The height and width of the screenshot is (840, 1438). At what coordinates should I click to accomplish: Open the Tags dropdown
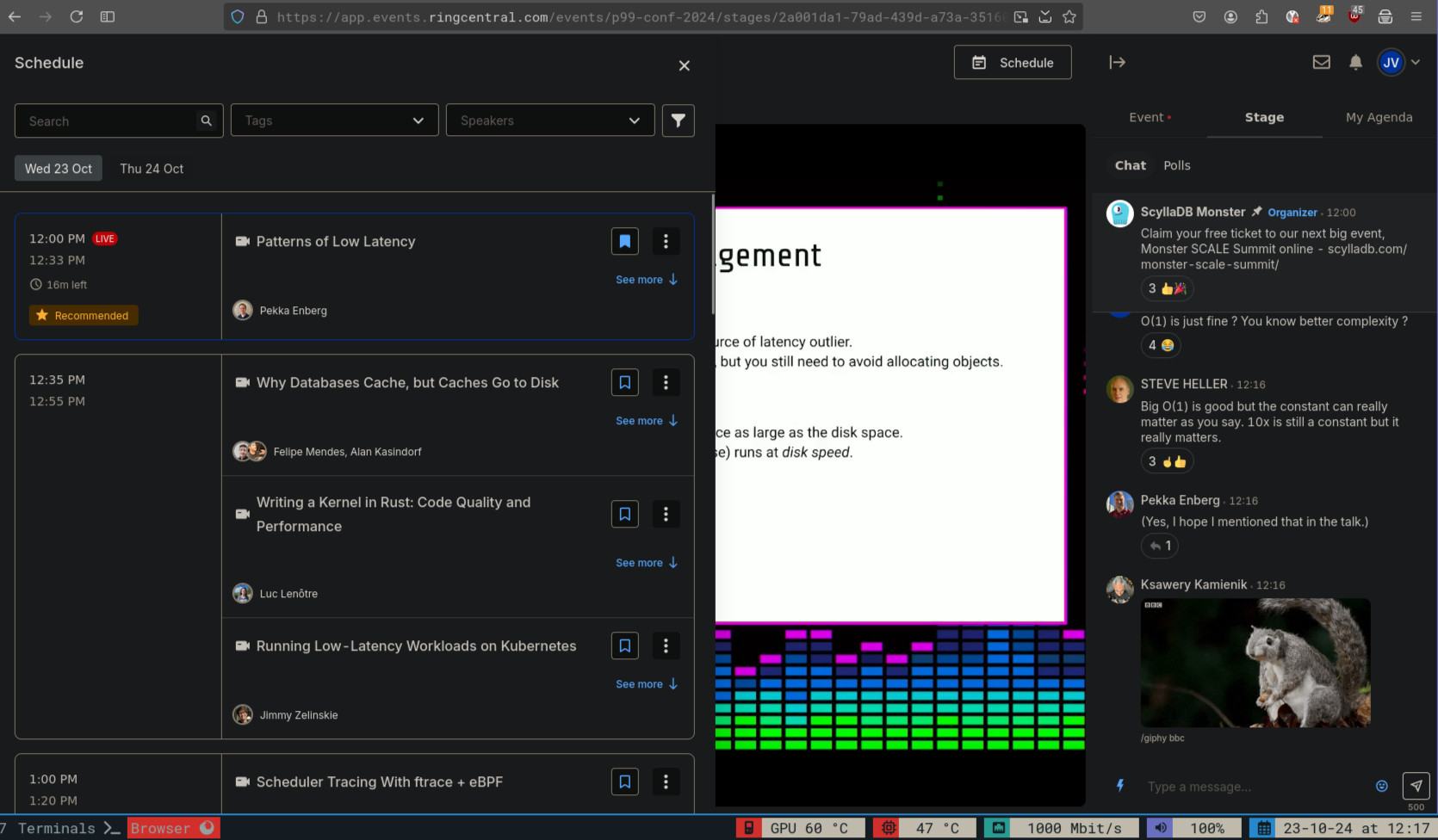point(335,120)
